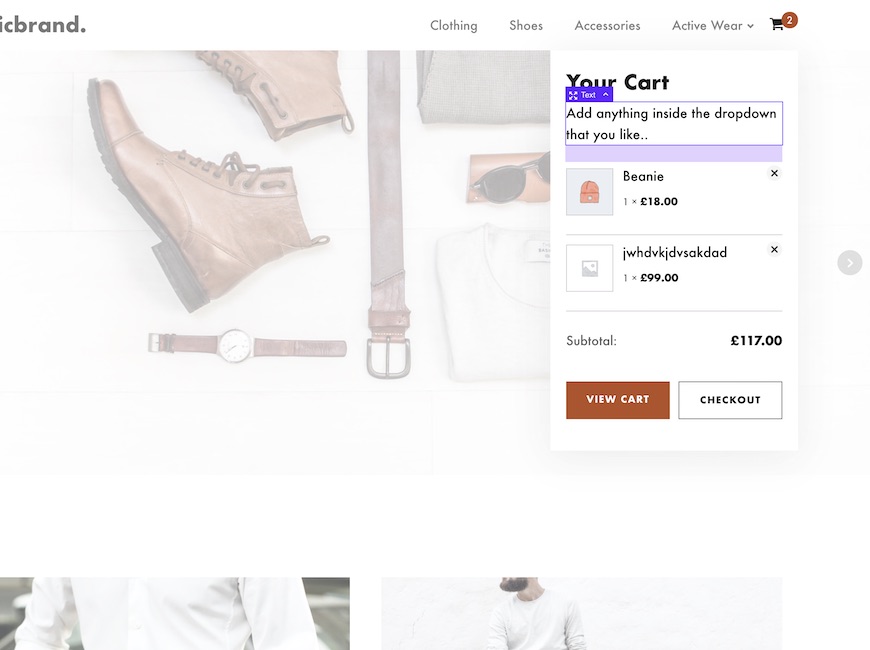Click the move handle icon on Text label
Viewport: 870px width, 650px height.
point(573,95)
